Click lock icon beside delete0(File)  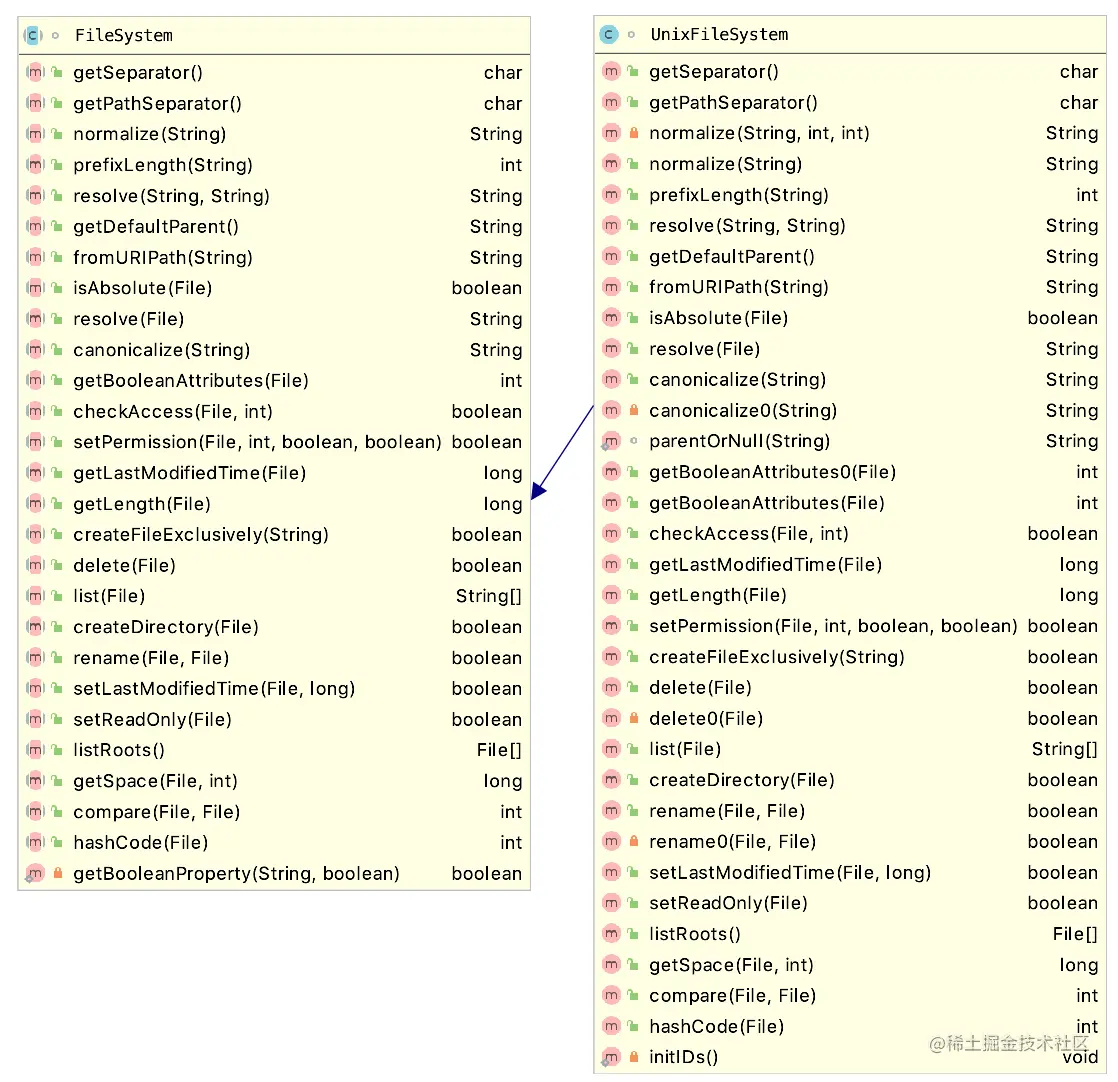click(x=634, y=718)
